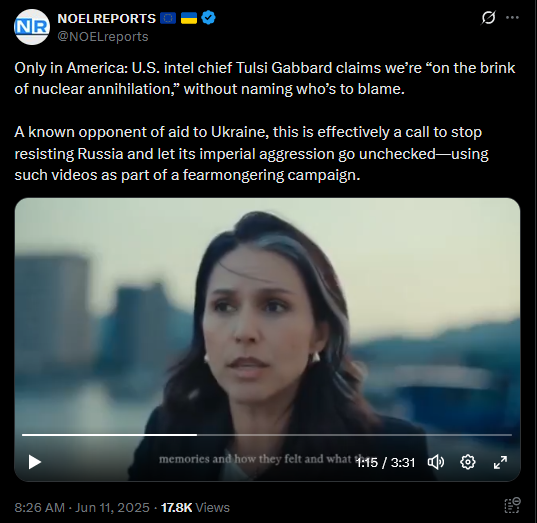
Task: Click the dashed document icon beside Views
Action: (512, 506)
